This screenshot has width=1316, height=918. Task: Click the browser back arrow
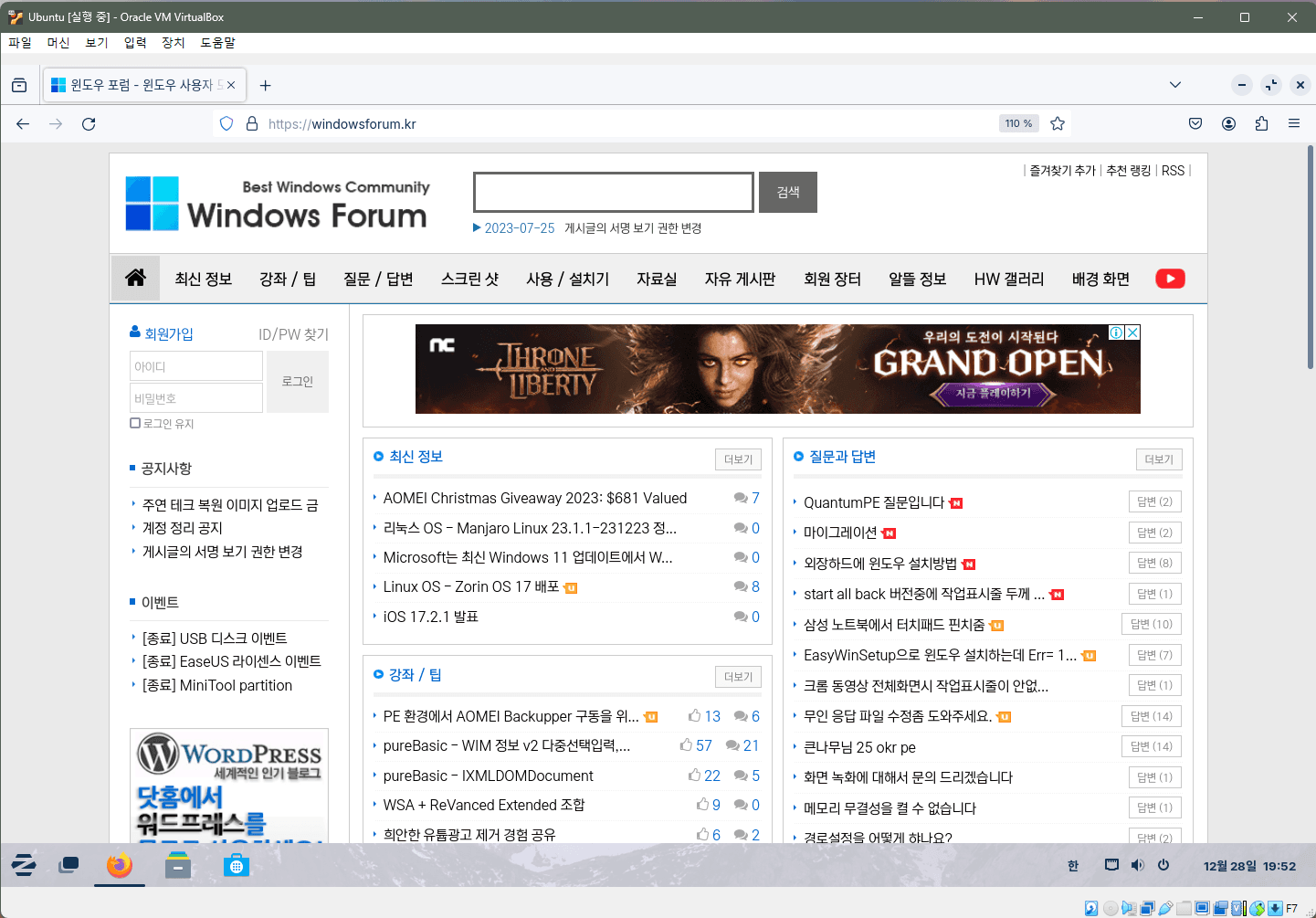tap(23, 124)
